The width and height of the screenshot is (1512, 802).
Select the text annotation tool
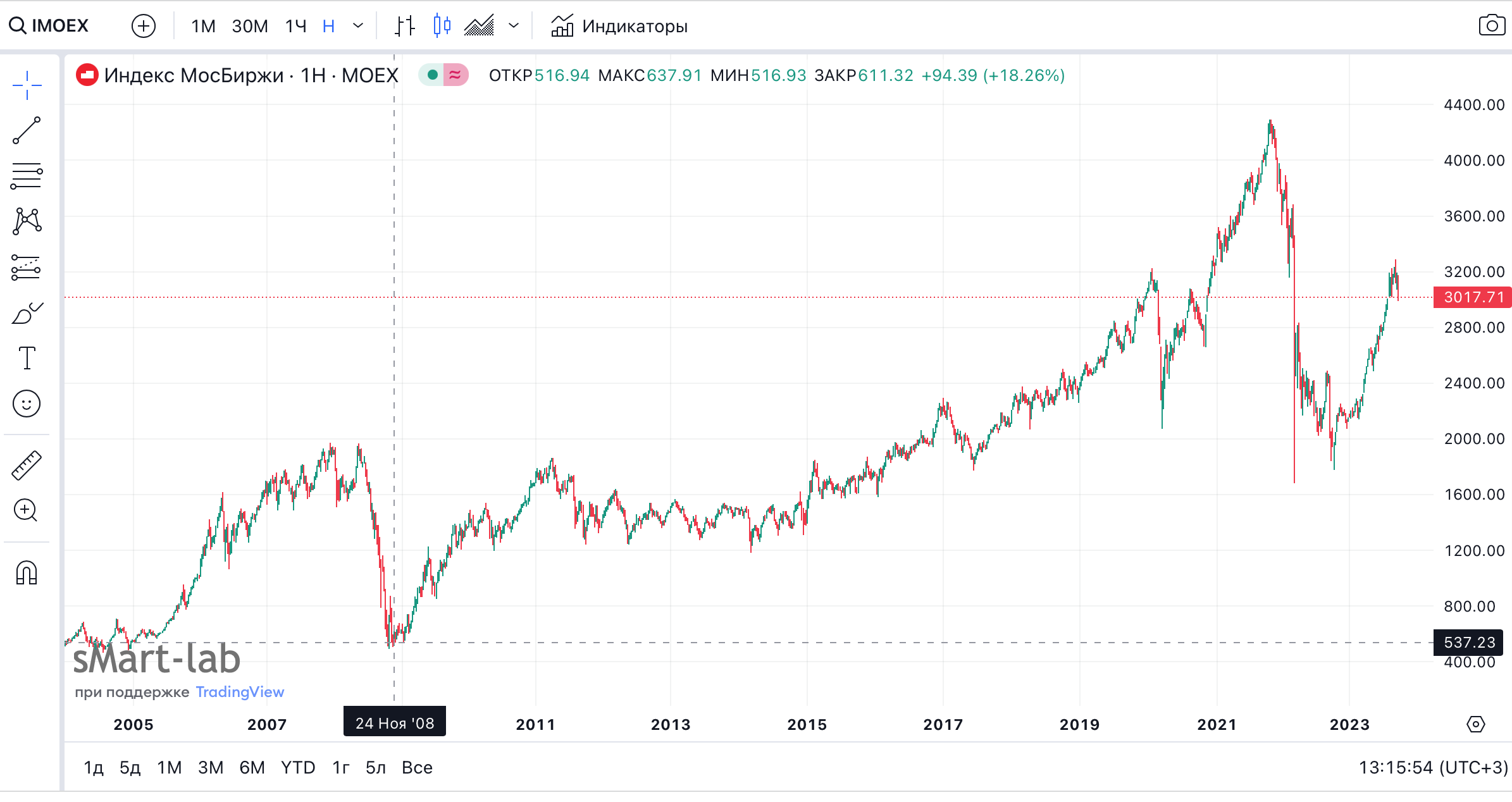tap(27, 358)
